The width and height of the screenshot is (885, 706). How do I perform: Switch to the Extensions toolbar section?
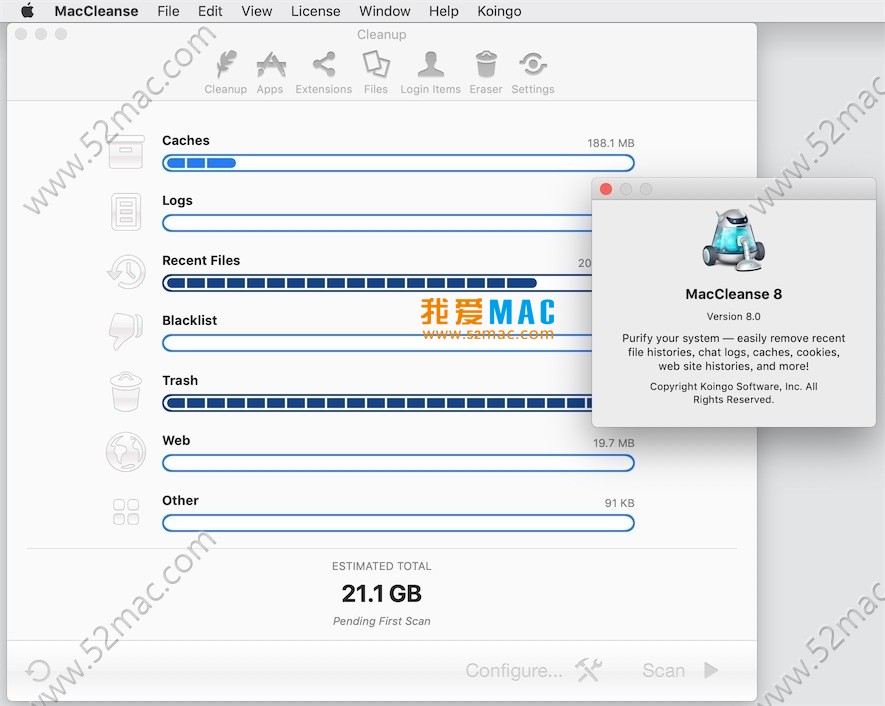(x=323, y=73)
